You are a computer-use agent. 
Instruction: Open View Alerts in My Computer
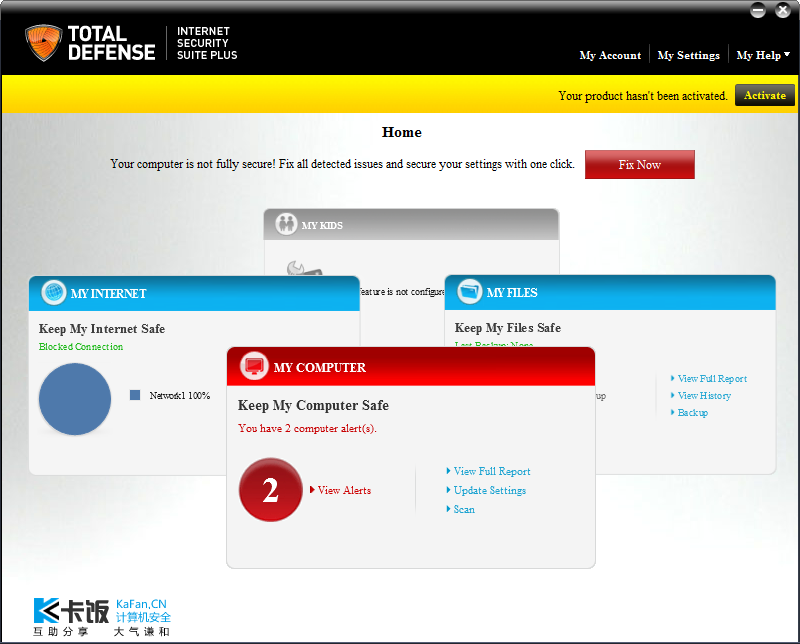pyautogui.click(x=340, y=490)
